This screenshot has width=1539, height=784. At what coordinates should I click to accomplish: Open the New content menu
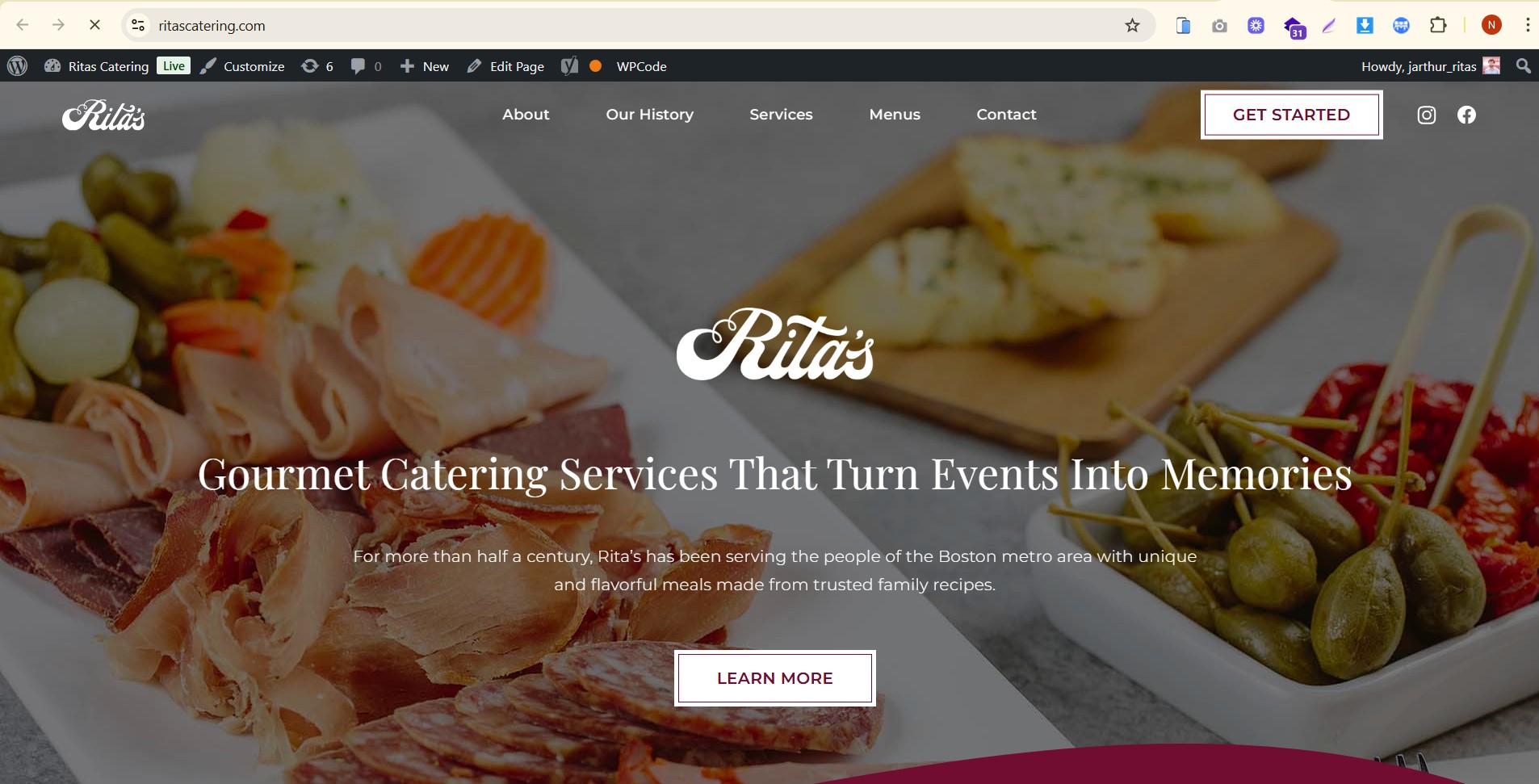pos(425,66)
